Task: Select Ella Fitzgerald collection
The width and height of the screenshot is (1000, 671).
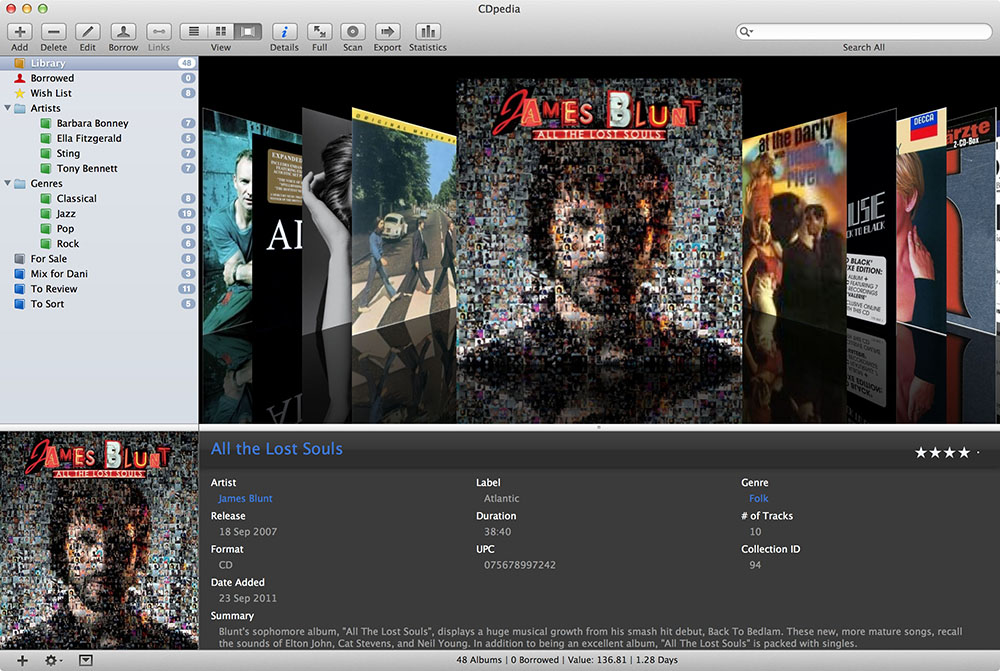Action: coord(99,138)
